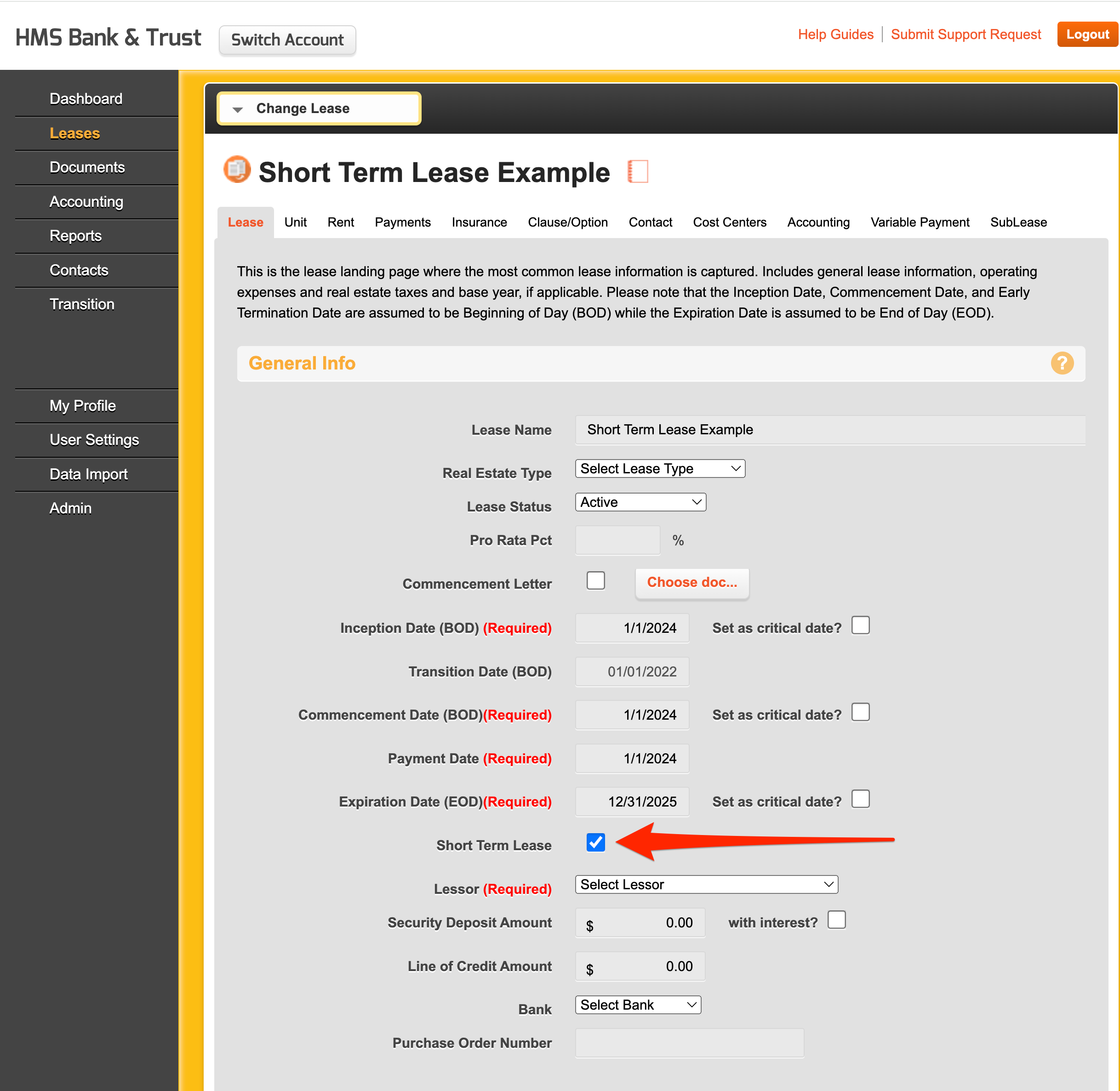Click the Switch Account button
The height and width of the screenshot is (1091, 1120).
pyautogui.click(x=287, y=40)
